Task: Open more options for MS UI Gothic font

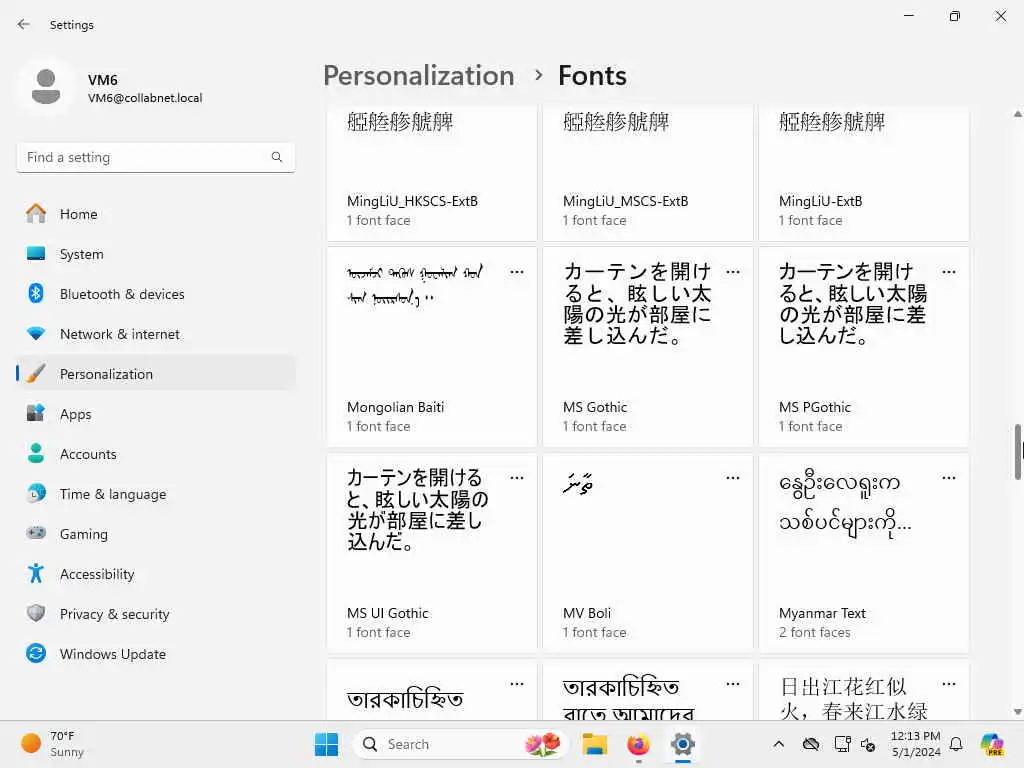Action: click(517, 478)
